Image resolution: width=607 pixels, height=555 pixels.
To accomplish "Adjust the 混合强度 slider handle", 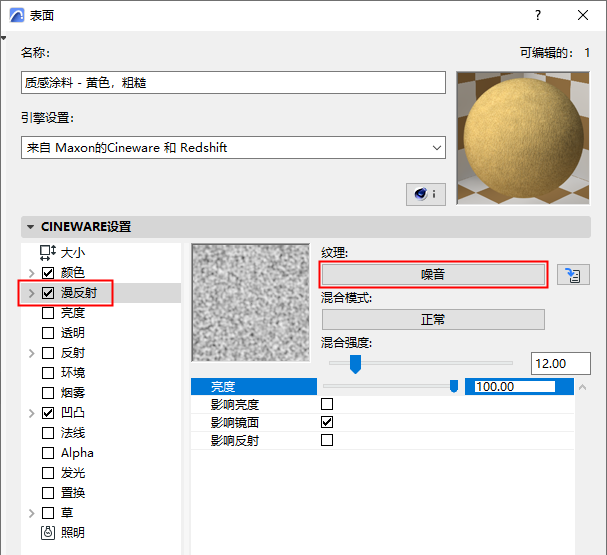I will coord(355,364).
